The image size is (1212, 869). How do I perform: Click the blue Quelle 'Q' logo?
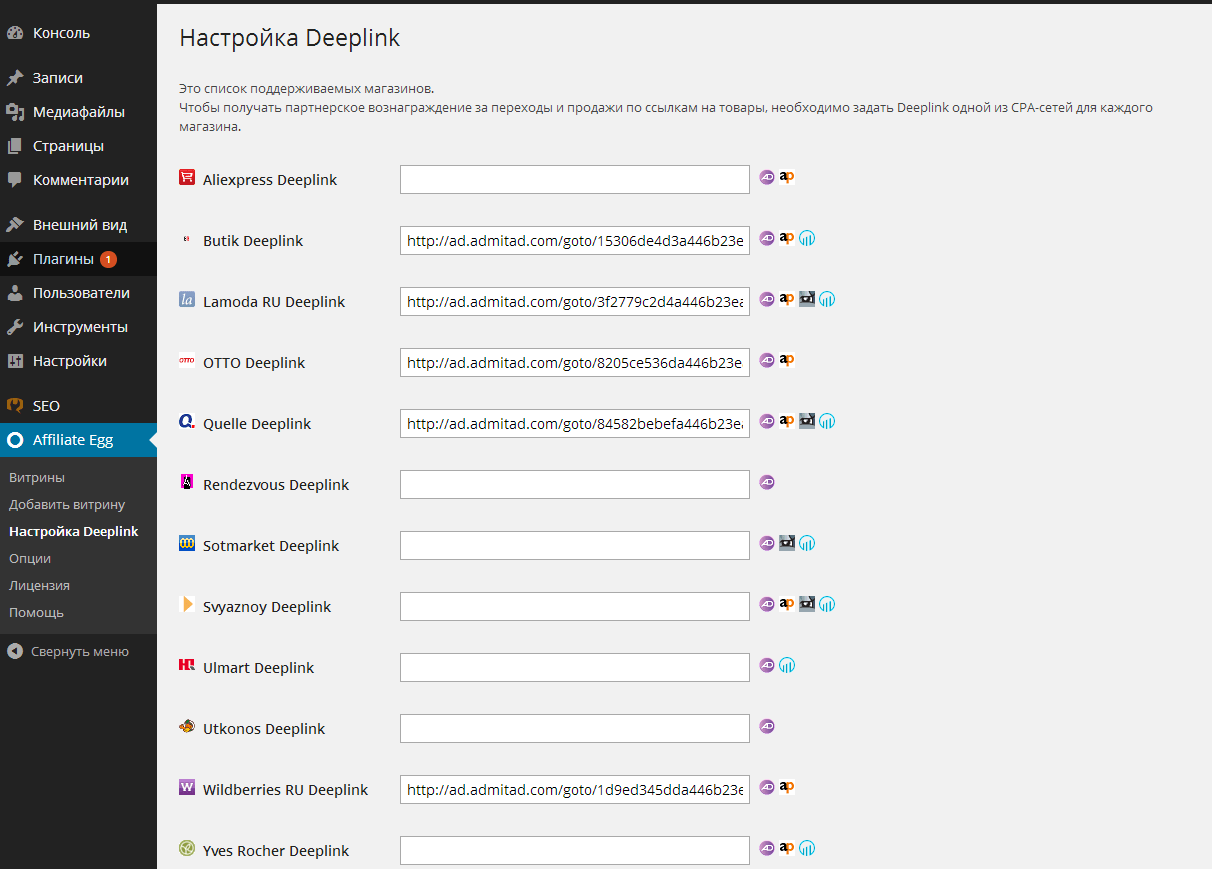(187, 421)
